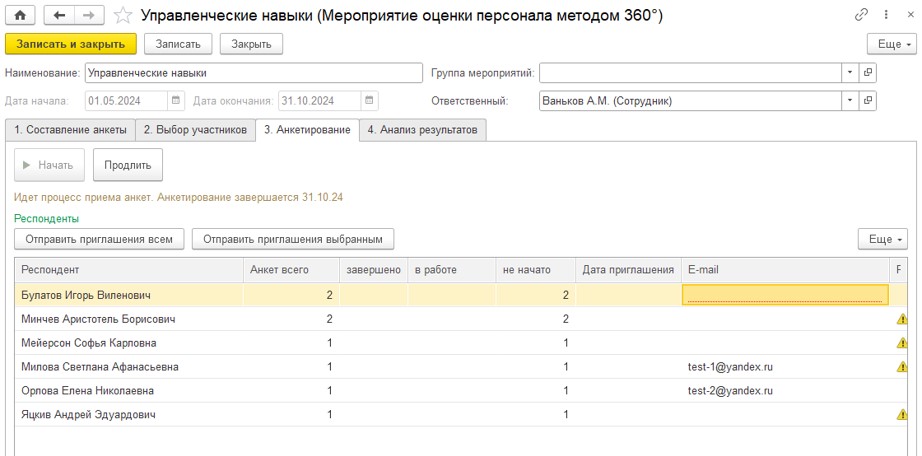Select row Милова Светлана Афанасьевна
This screenshot has width=922, height=456.
pyautogui.click(x=461, y=367)
